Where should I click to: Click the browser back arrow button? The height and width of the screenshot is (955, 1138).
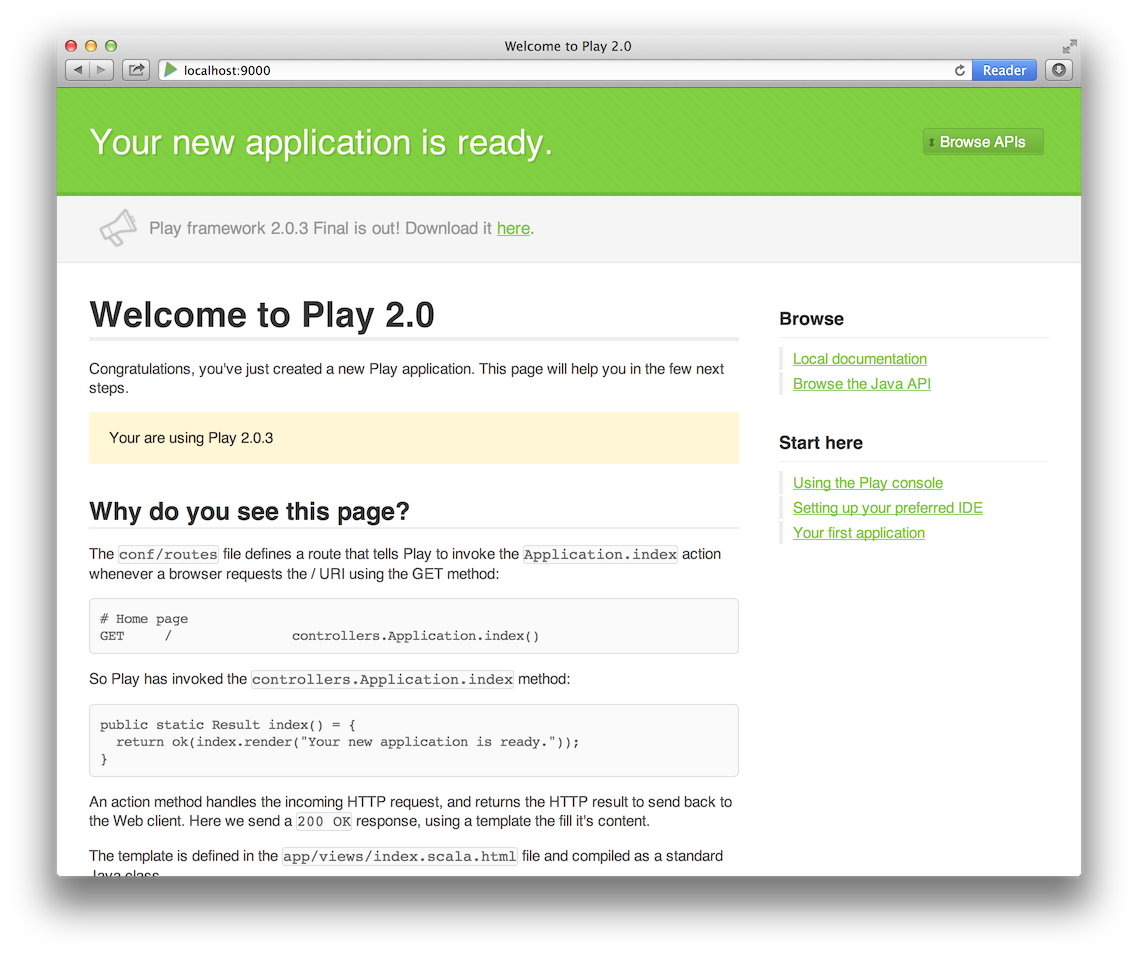coord(78,70)
